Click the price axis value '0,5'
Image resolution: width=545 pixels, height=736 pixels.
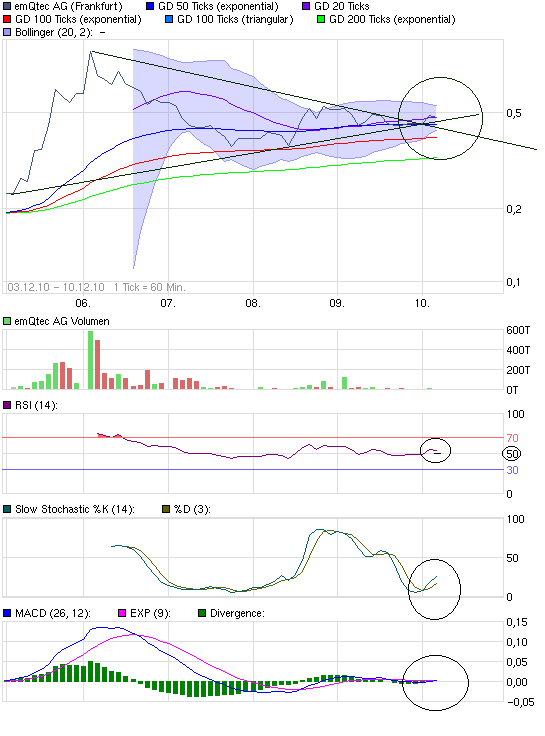(514, 113)
